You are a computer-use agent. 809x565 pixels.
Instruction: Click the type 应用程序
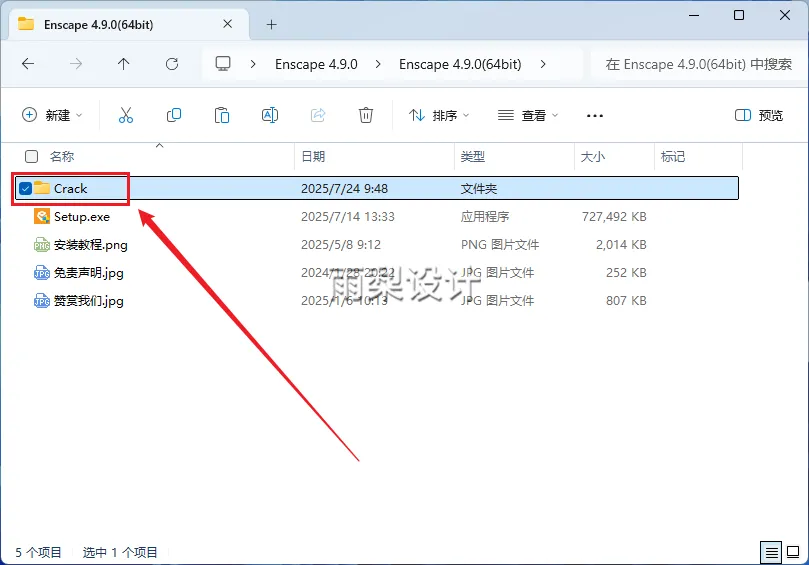tap(485, 217)
